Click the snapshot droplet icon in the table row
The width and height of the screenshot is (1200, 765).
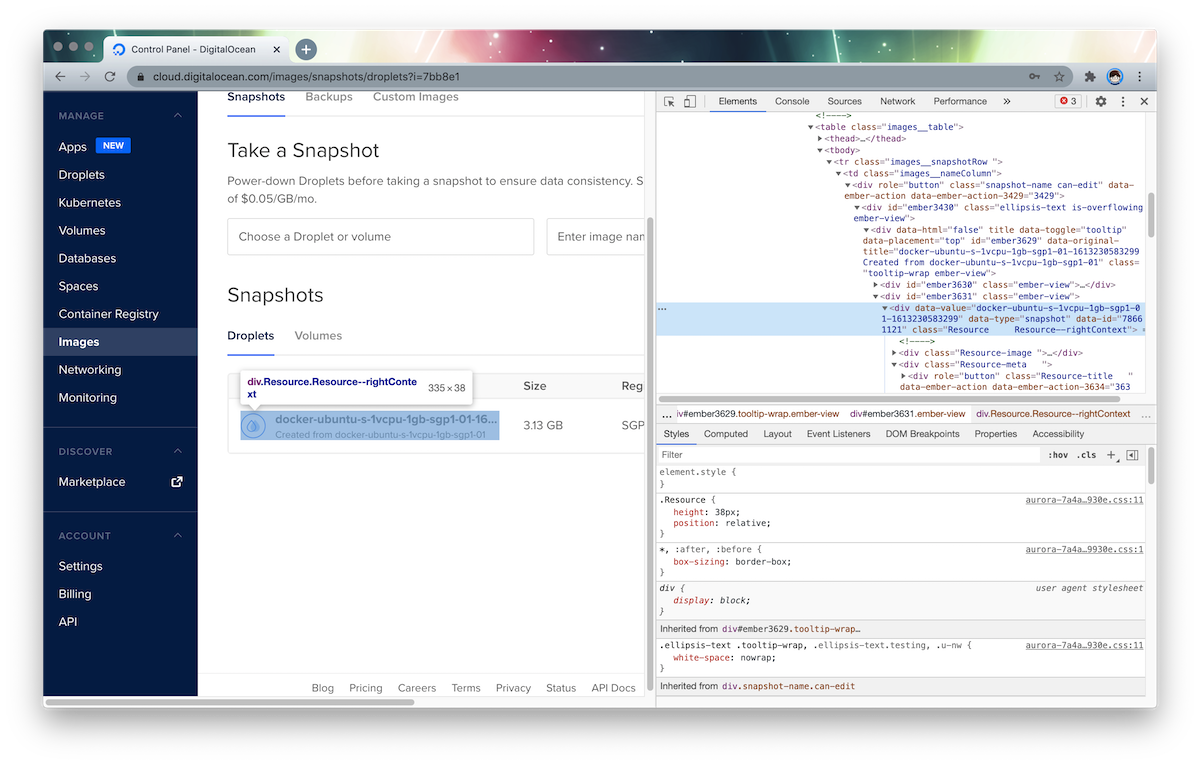pos(254,425)
